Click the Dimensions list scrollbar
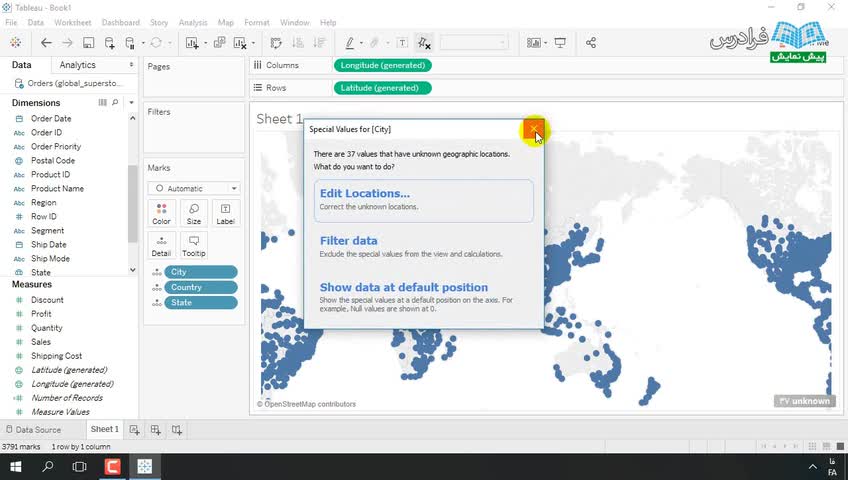The width and height of the screenshot is (848, 480). pyautogui.click(x=132, y=204)
